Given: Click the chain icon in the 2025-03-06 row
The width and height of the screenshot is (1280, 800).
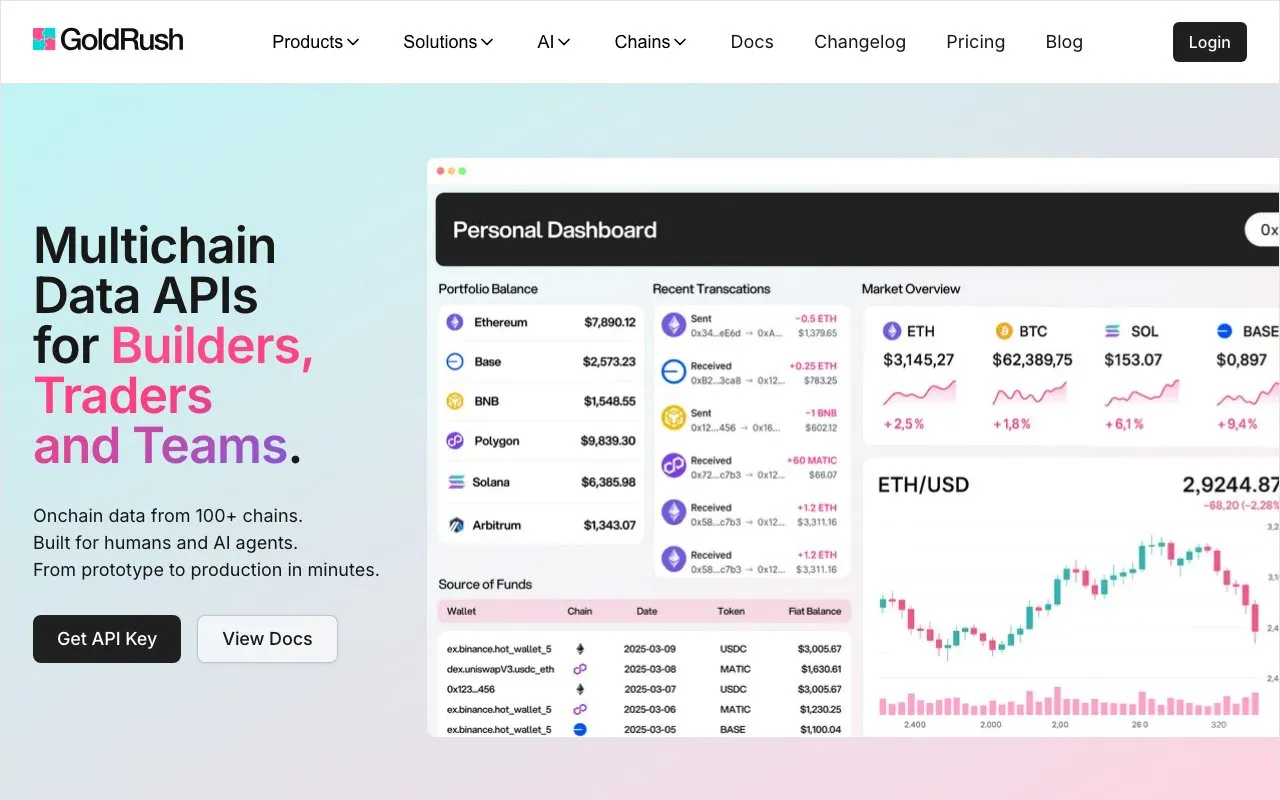Looking at the screenshot, I should click(x=579, y=709).
